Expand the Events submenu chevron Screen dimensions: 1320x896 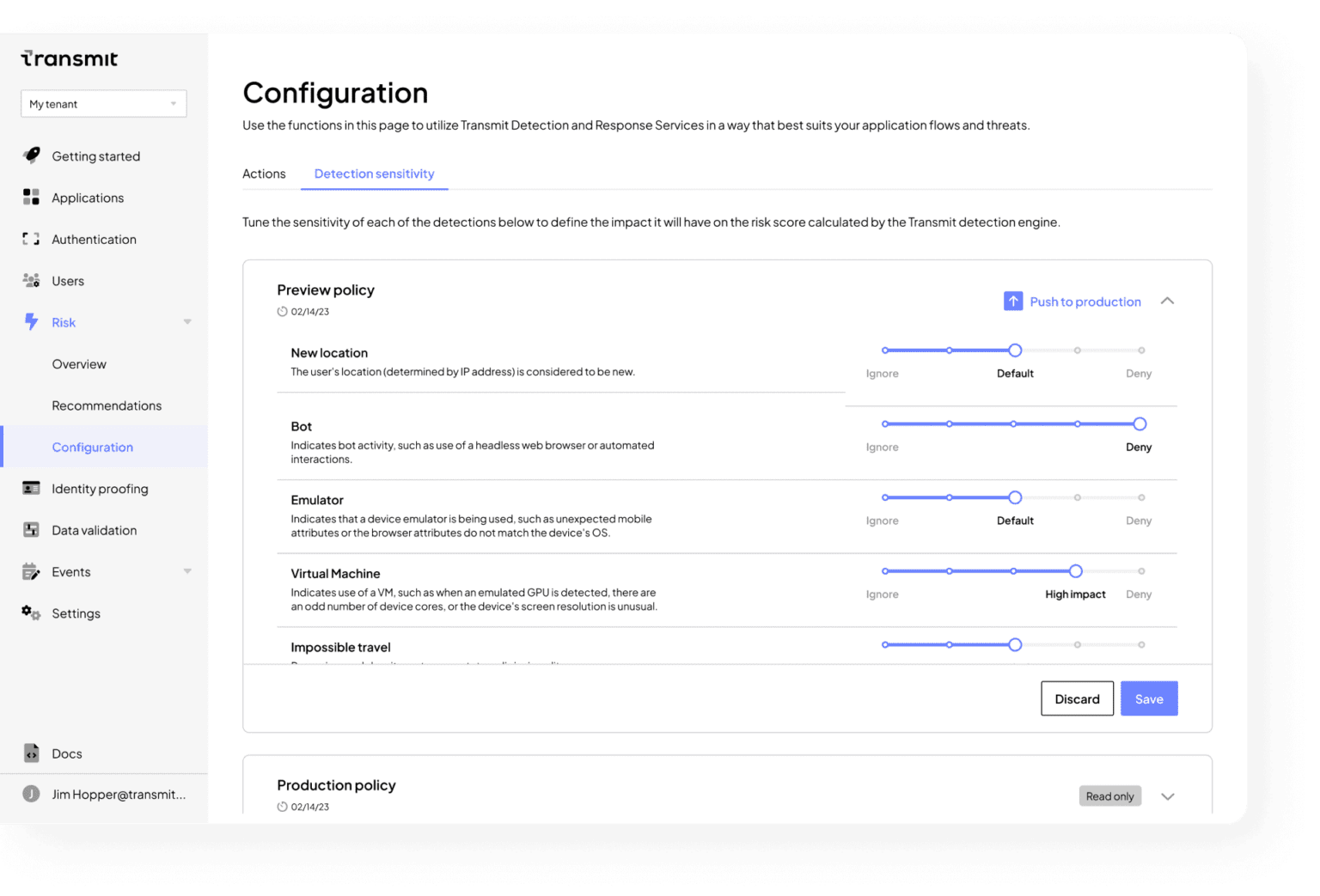pyautogui.click(x=187, y=571)
